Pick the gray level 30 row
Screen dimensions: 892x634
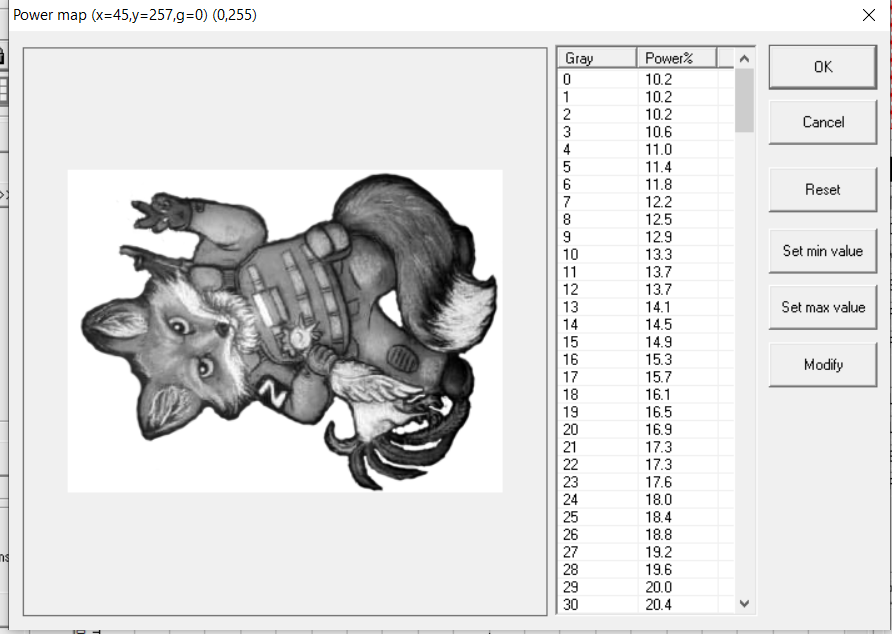(646, 605)
